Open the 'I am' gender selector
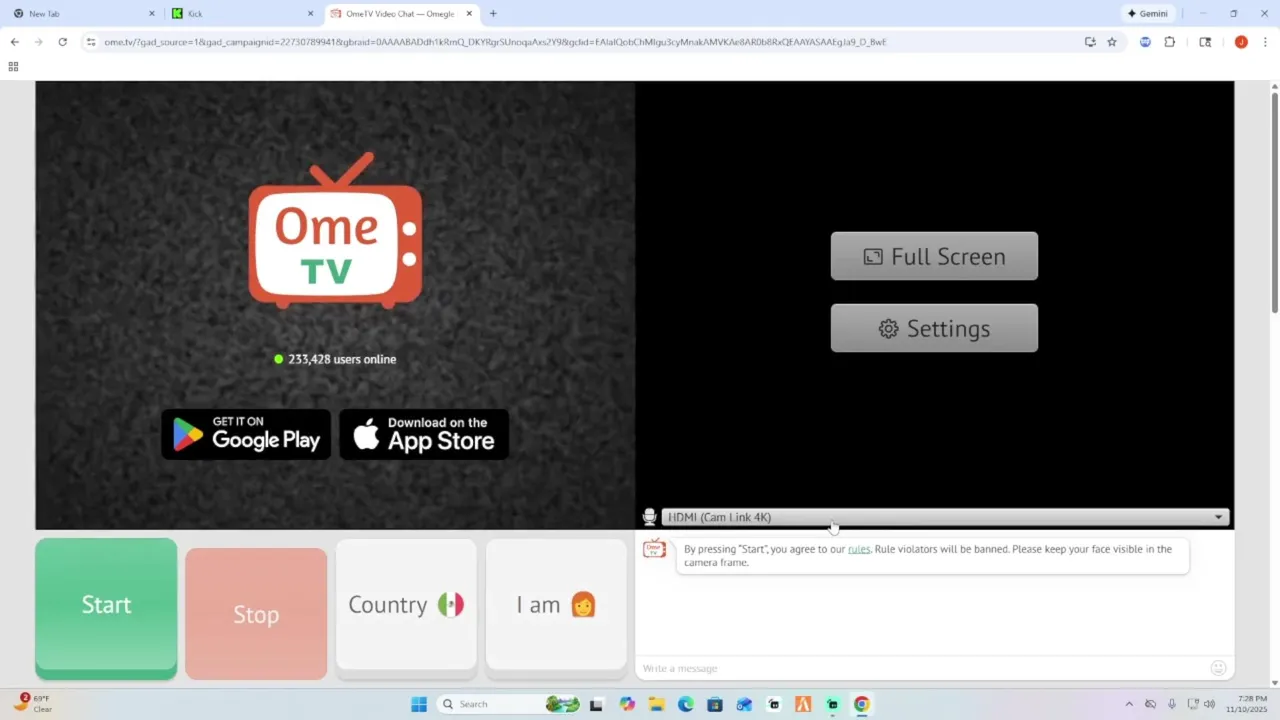Screen dimensions: 1280x720 (x=556, y=605)
